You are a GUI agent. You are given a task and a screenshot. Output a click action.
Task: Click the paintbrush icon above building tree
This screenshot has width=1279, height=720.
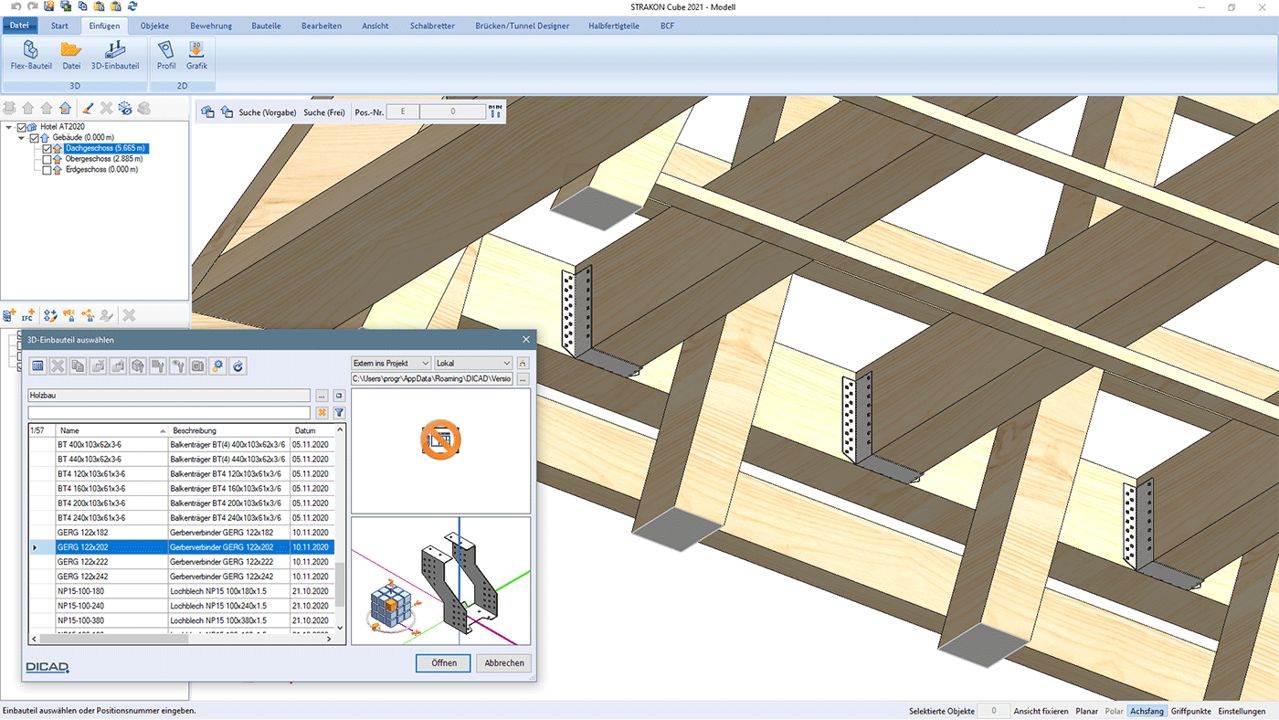[88, 108]
